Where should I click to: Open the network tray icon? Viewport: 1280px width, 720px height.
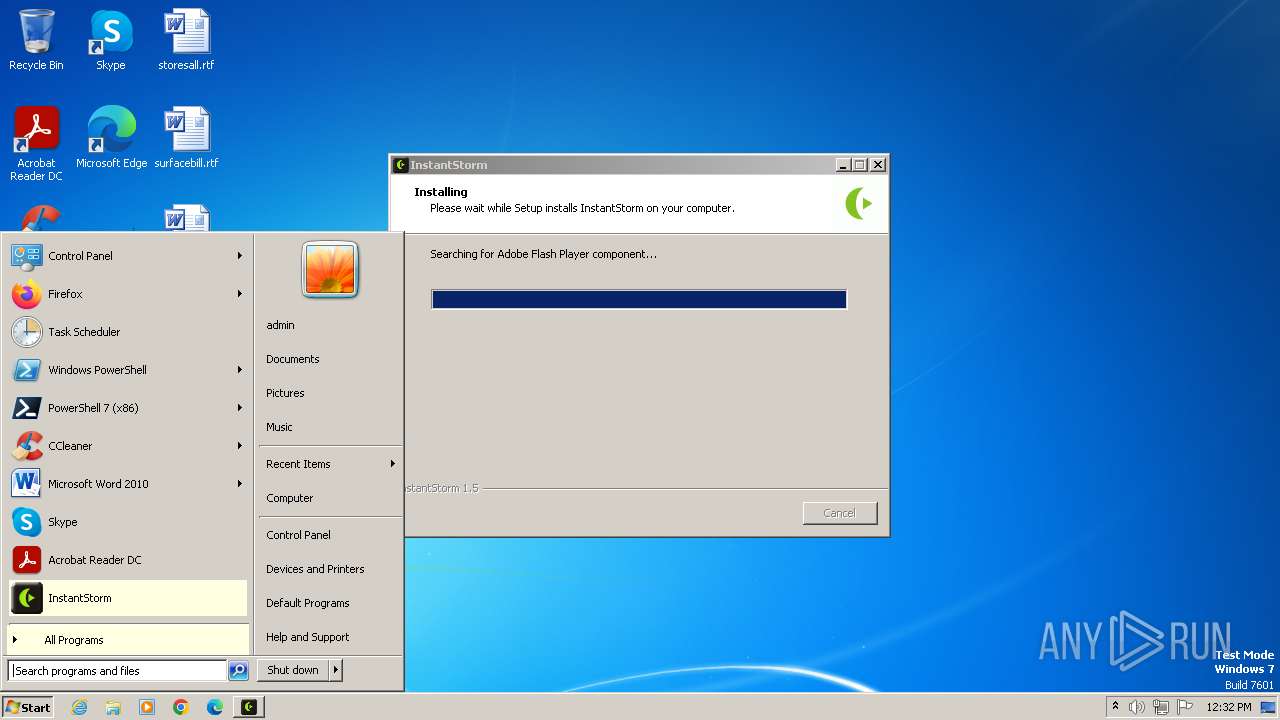pos(1161,707)
